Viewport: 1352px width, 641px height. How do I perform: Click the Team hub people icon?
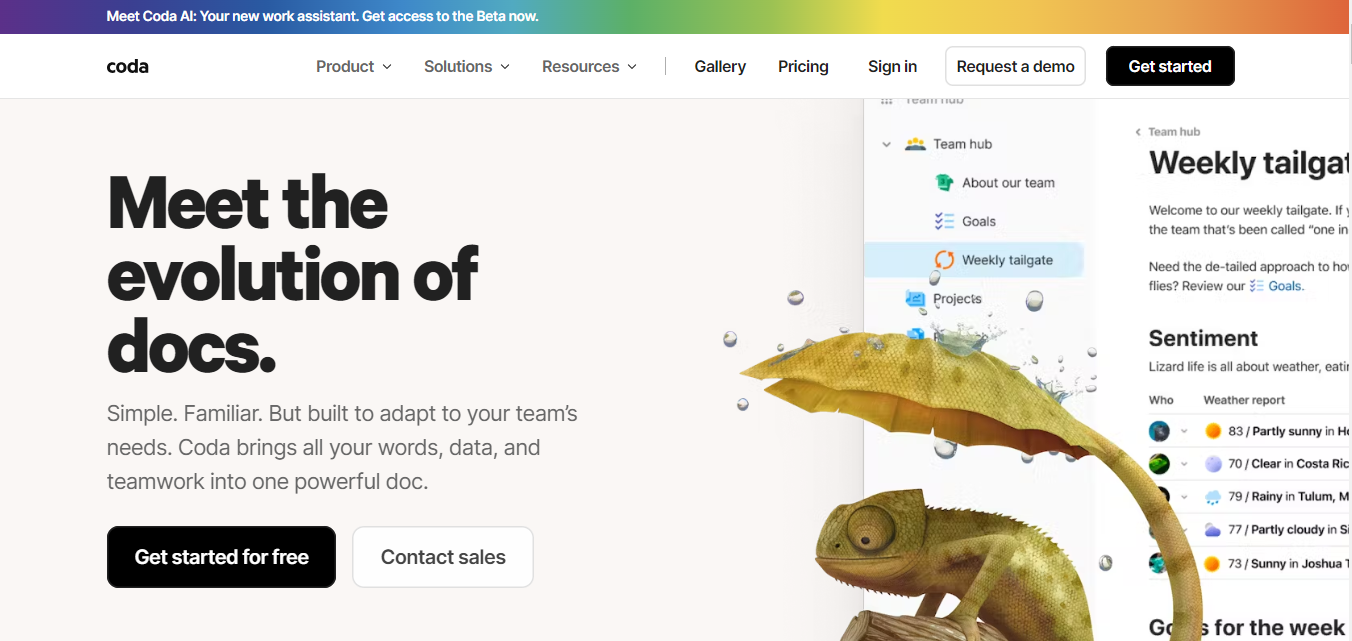(x=915, y=144)
